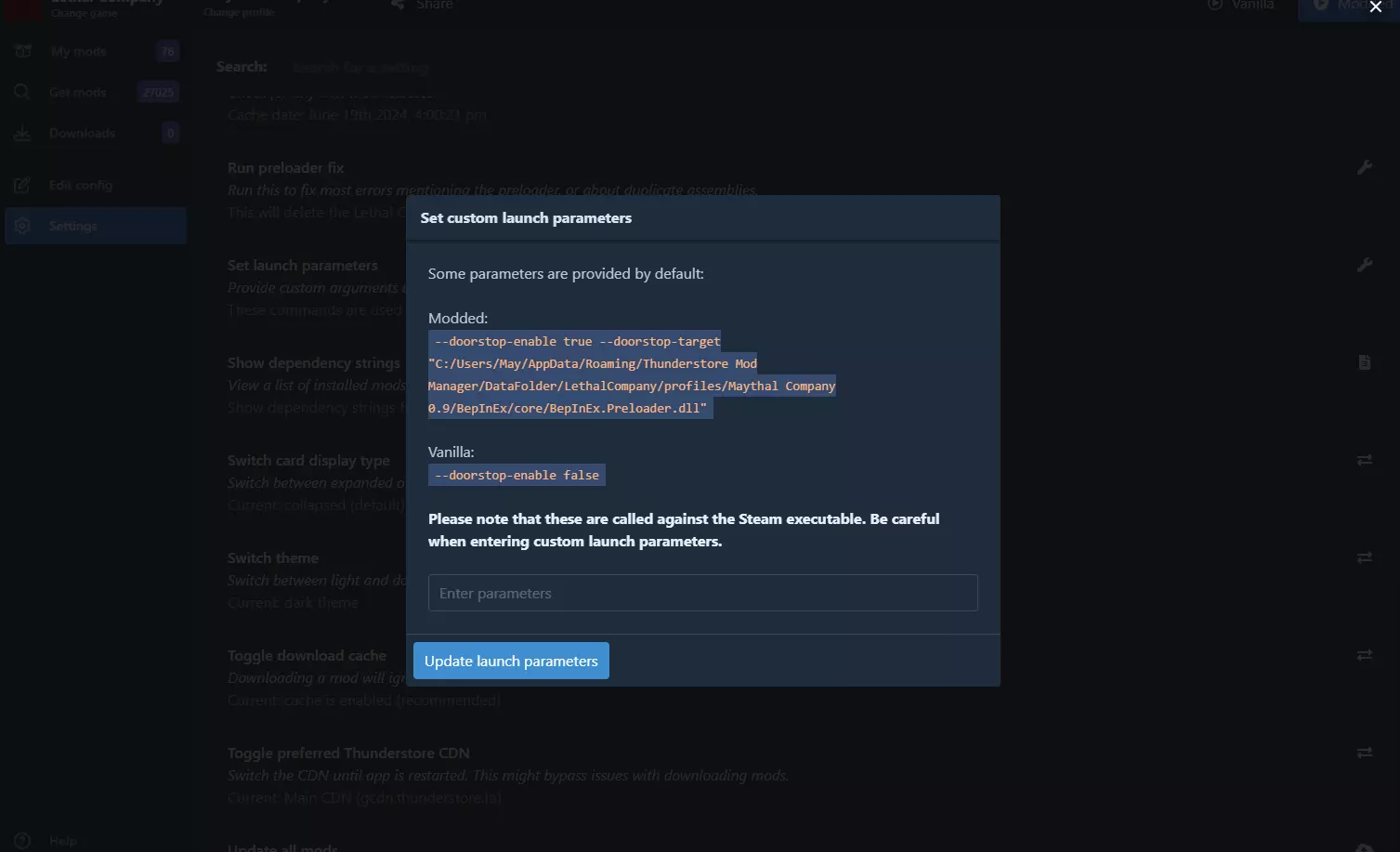Open Get mods via the magnifier icon
Screen dimensions: 1400x852
pos(22,92)
